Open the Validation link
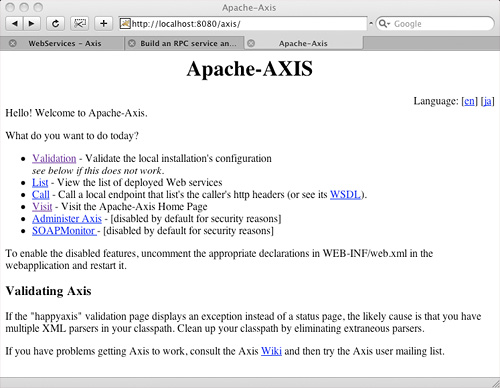 (54, 158)
